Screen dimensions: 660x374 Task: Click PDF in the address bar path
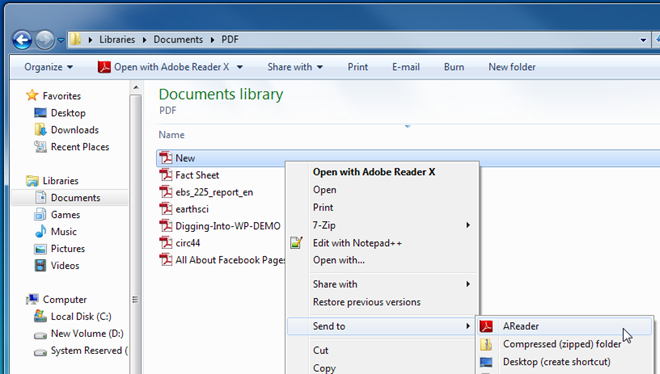pyautogui.click(x=230, y=40)
